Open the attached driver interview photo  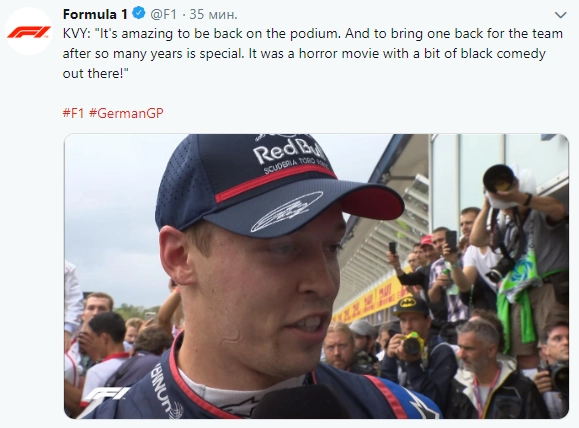(316, 276)
